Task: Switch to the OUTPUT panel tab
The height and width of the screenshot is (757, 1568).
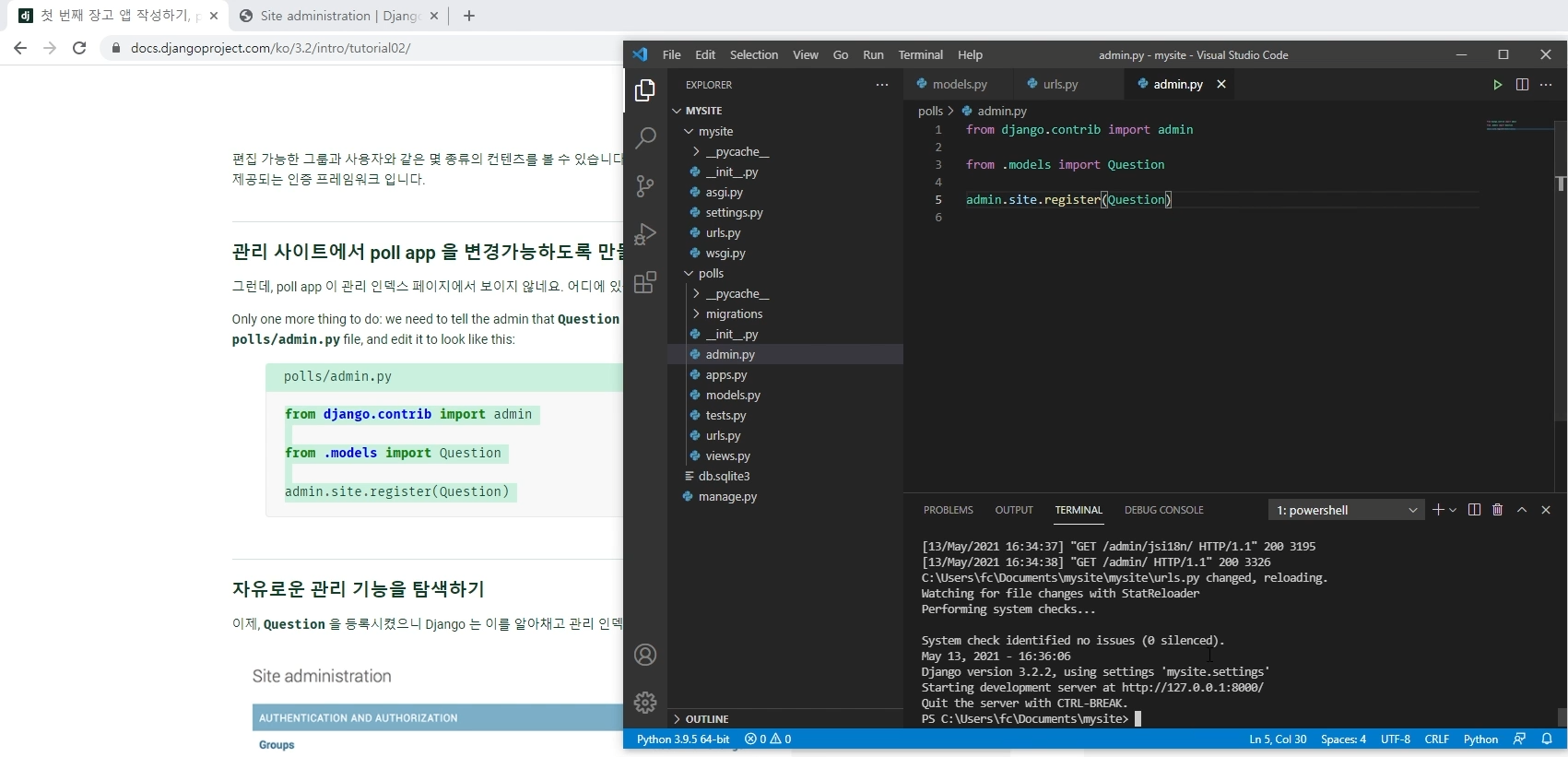Action: point(1014,510)
